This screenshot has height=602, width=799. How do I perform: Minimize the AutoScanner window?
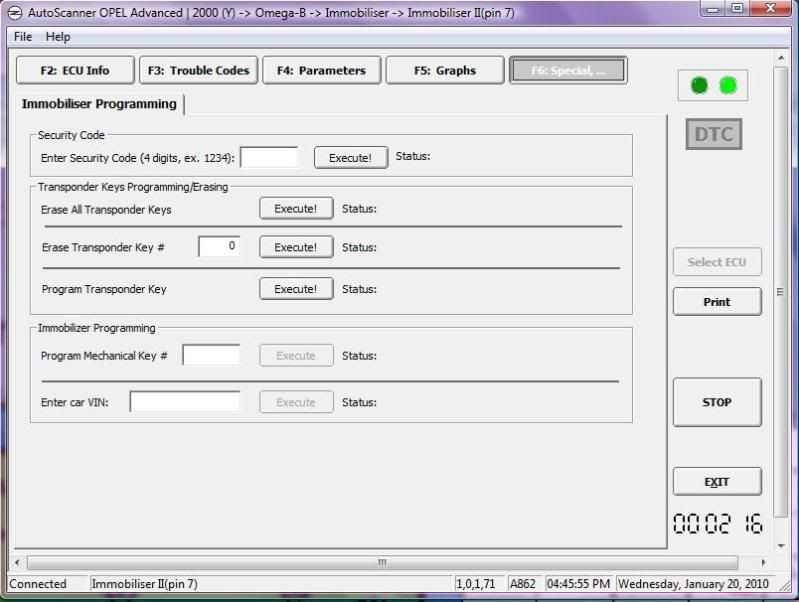click(x=713, y=9)
